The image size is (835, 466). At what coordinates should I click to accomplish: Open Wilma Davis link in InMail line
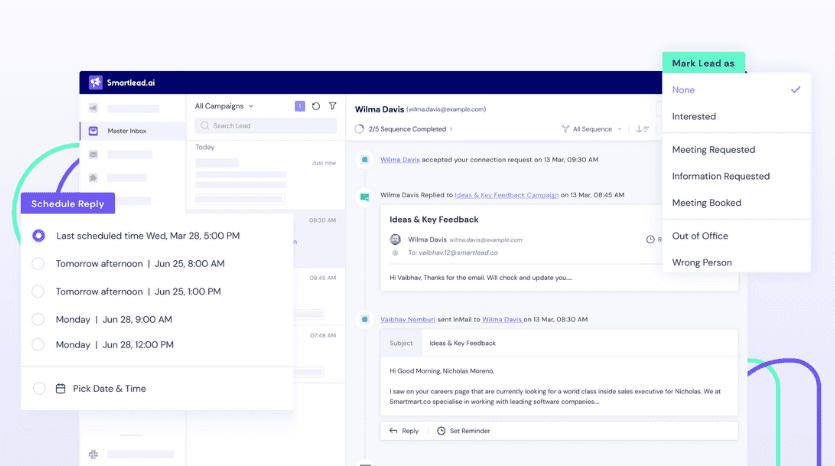click(x=502, y=320)
